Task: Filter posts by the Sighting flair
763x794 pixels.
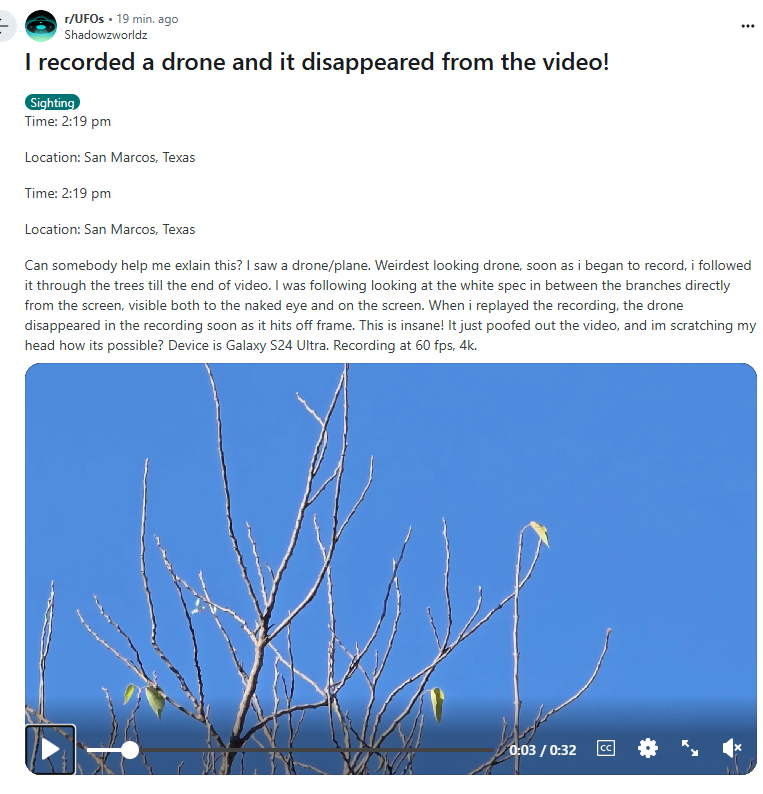Action: pos(52,102)
